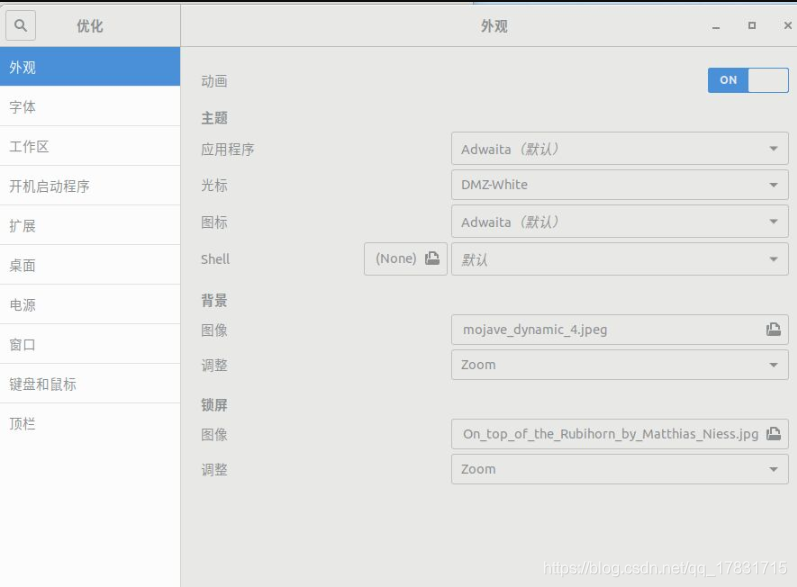Click the 动画 label
This screenshot has width=797, height=587.
point(214,81)
